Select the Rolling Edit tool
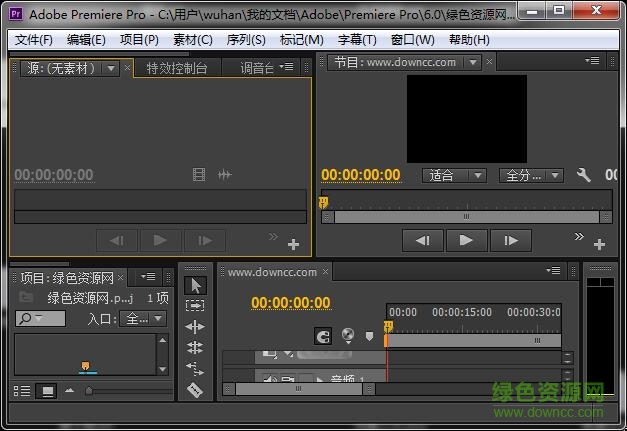Image resolution: width=627 pixels, height=431 pixels. click(x=195, y=347)
